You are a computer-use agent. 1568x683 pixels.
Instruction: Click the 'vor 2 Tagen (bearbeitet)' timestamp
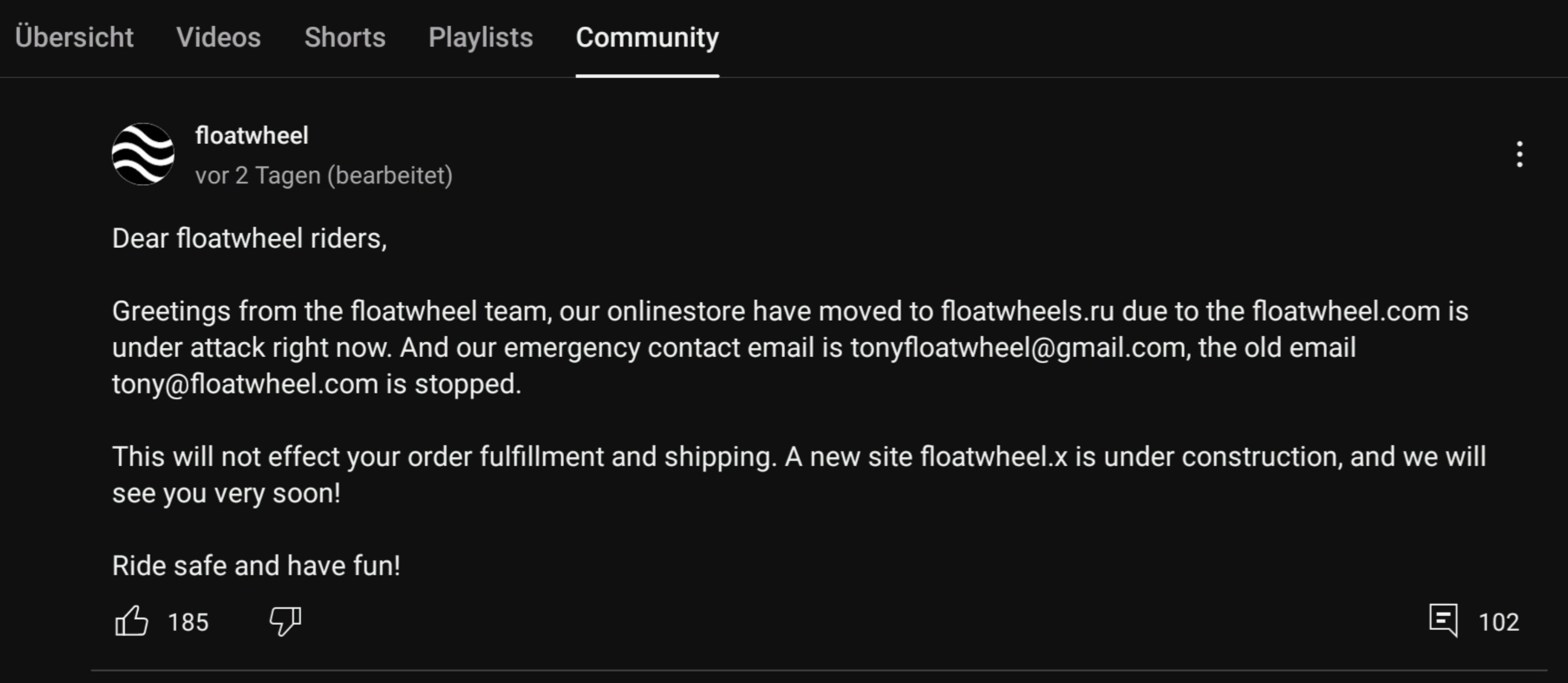pyautogui.click(x=324, y=176)
